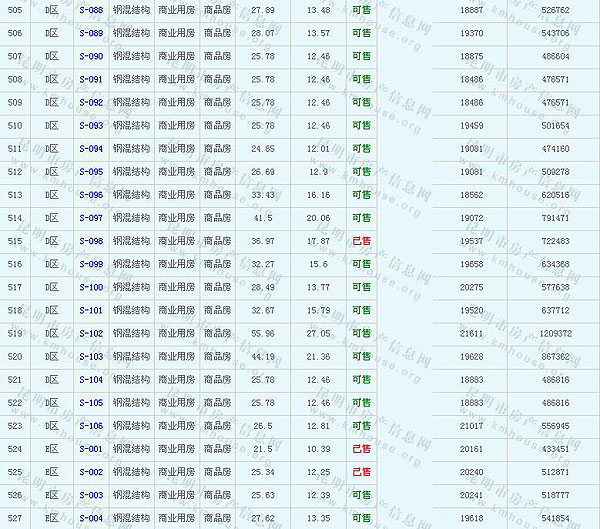Click 已售 status in row 515
Screen dimensions: 600x529
[x=361, y=241]
